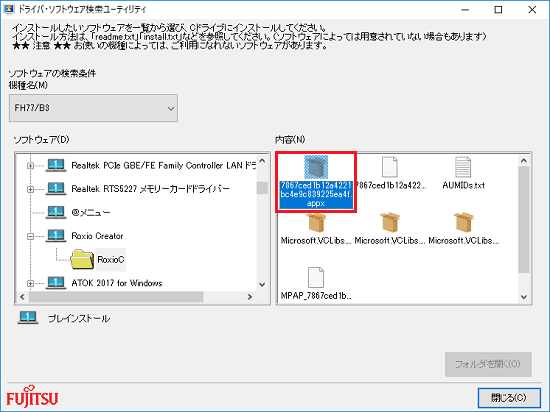Click the MPAP_7867ced1b.. file name

(316, 296)
